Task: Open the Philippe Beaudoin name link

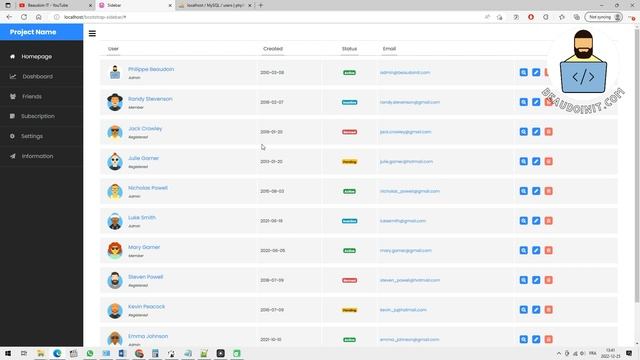Action: click(x=151, y=69)
